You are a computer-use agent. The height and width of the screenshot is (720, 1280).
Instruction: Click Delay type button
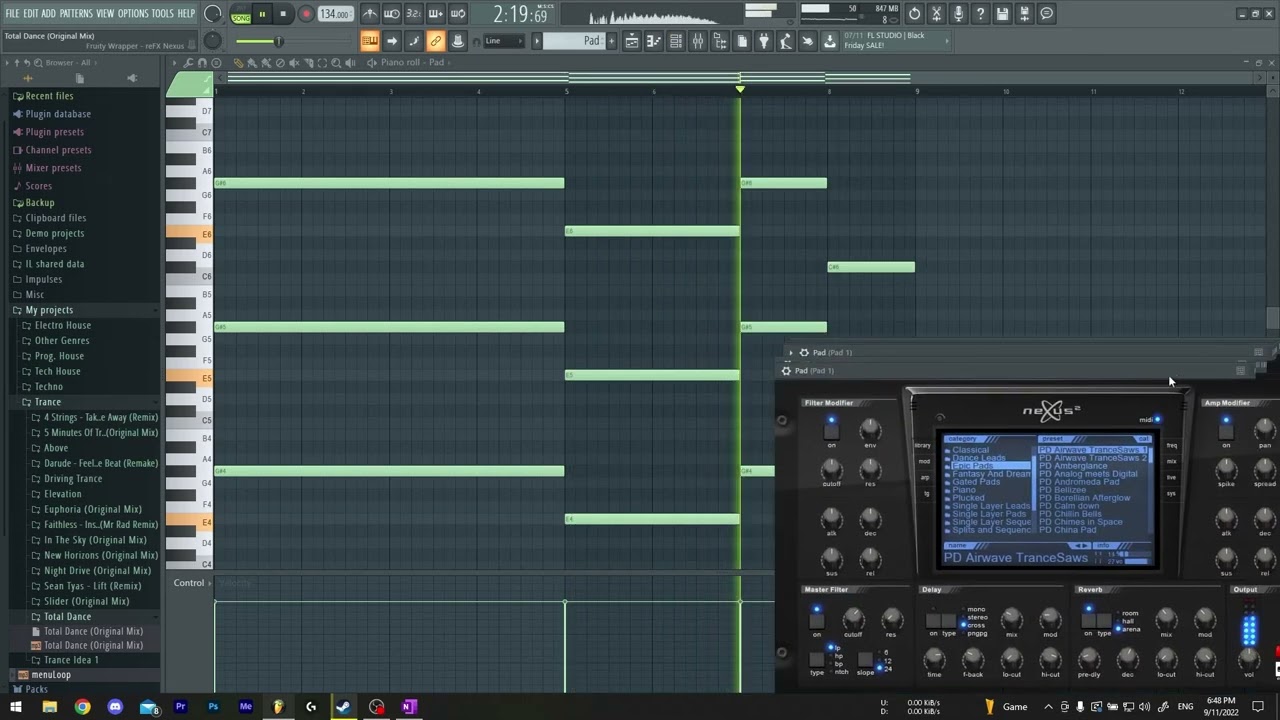point(948,620)
